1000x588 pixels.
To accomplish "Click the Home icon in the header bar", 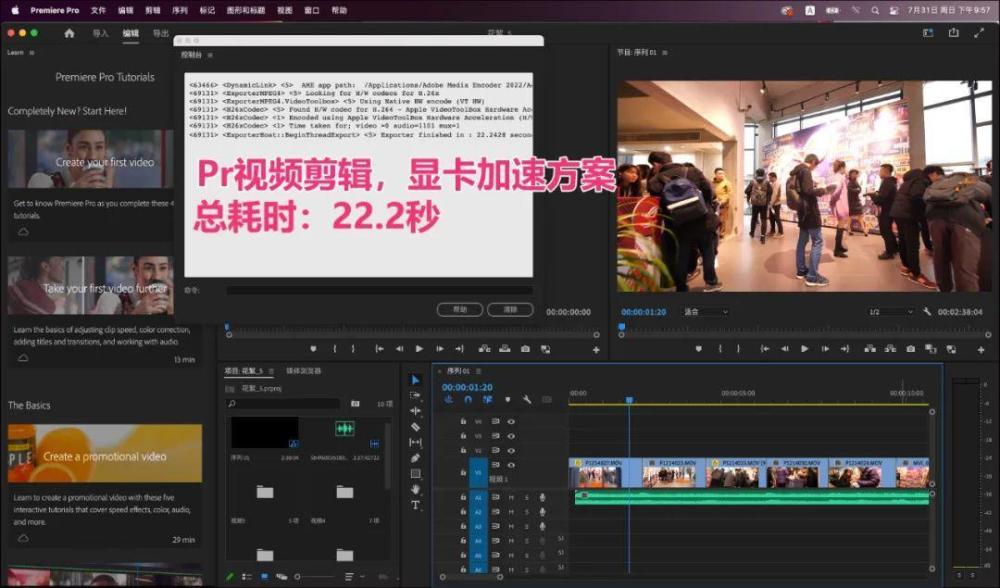I will (69, 33).
